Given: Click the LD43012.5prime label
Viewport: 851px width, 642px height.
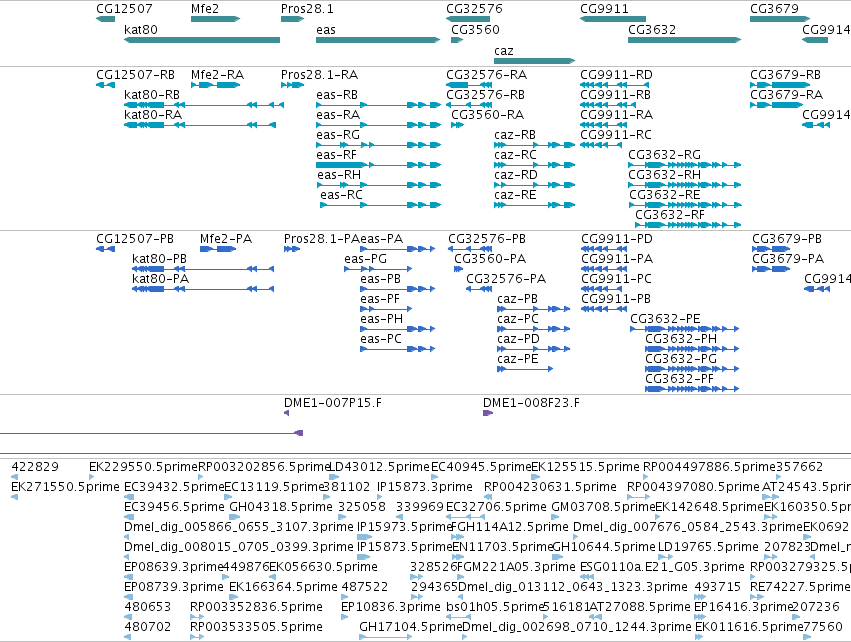Looking at the screenshot, I should click(379, 467).
